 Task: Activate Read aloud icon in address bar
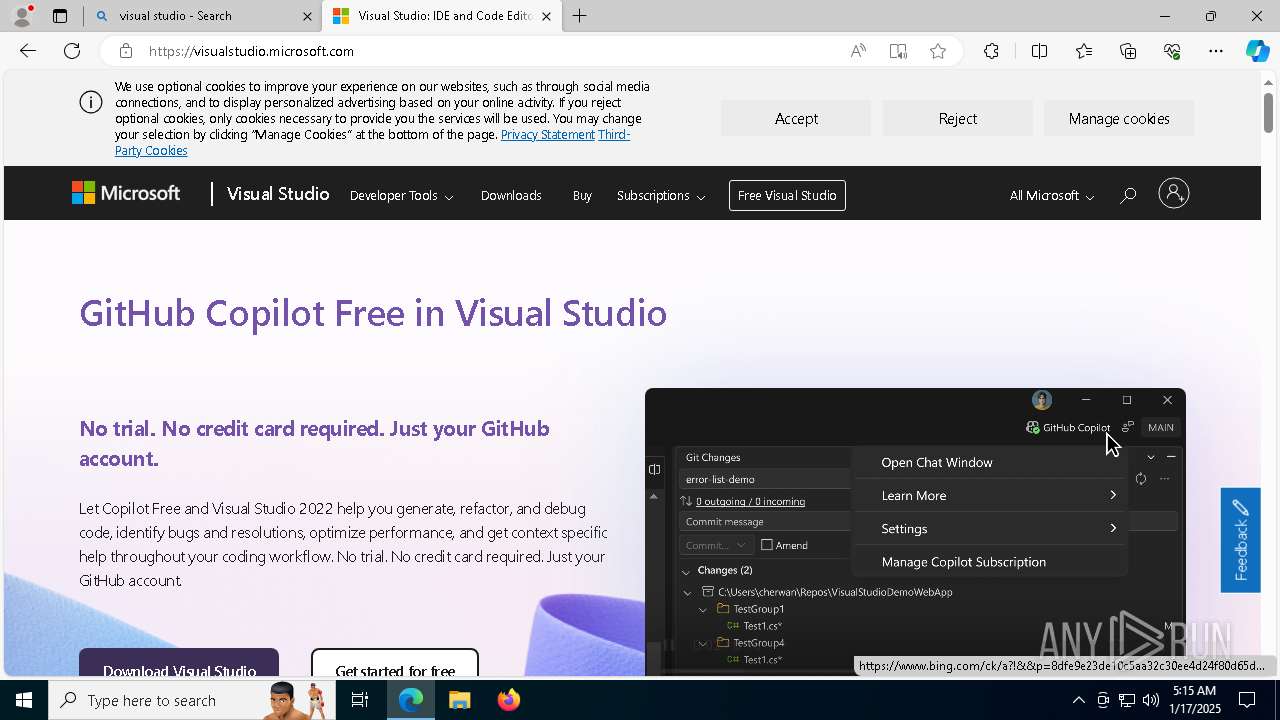[x=858, y=51]
